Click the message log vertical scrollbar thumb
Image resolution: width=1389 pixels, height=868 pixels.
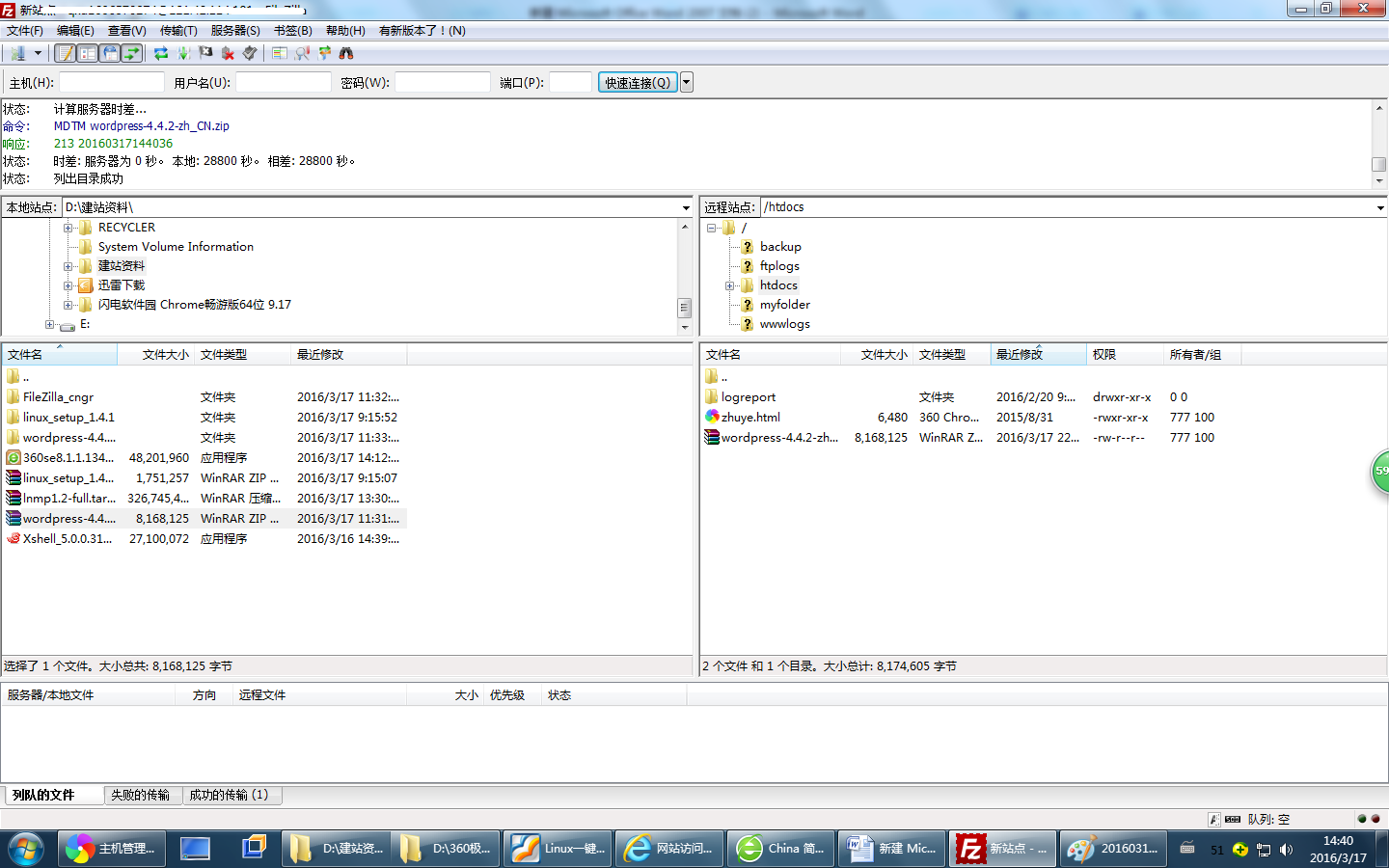pyautogui.click(x=1379, y=165)
